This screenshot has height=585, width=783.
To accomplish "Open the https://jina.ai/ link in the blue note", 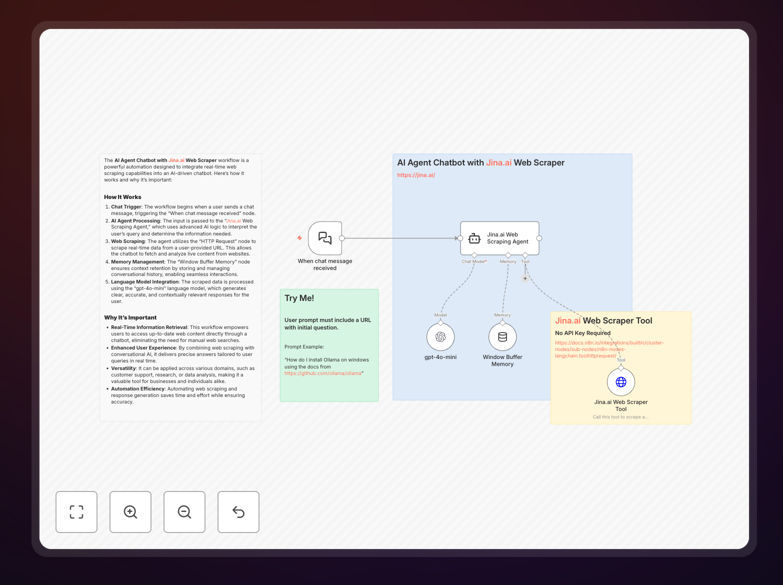I will tap(416, 175).
